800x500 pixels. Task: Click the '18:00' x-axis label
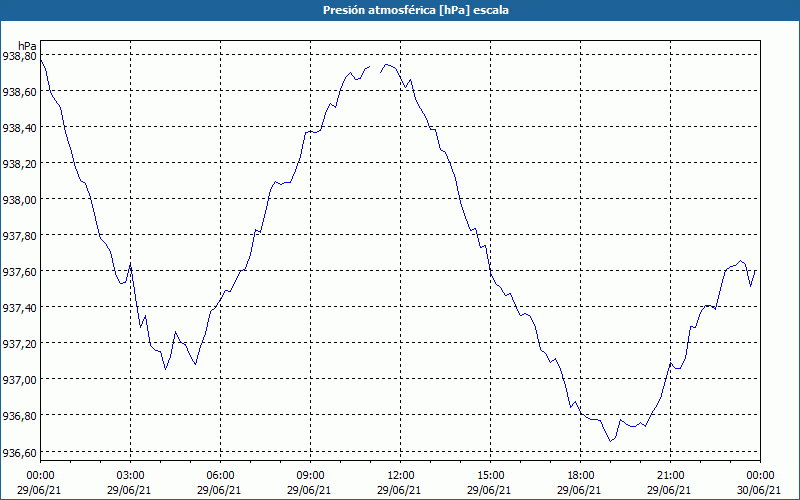pos(580,476)
